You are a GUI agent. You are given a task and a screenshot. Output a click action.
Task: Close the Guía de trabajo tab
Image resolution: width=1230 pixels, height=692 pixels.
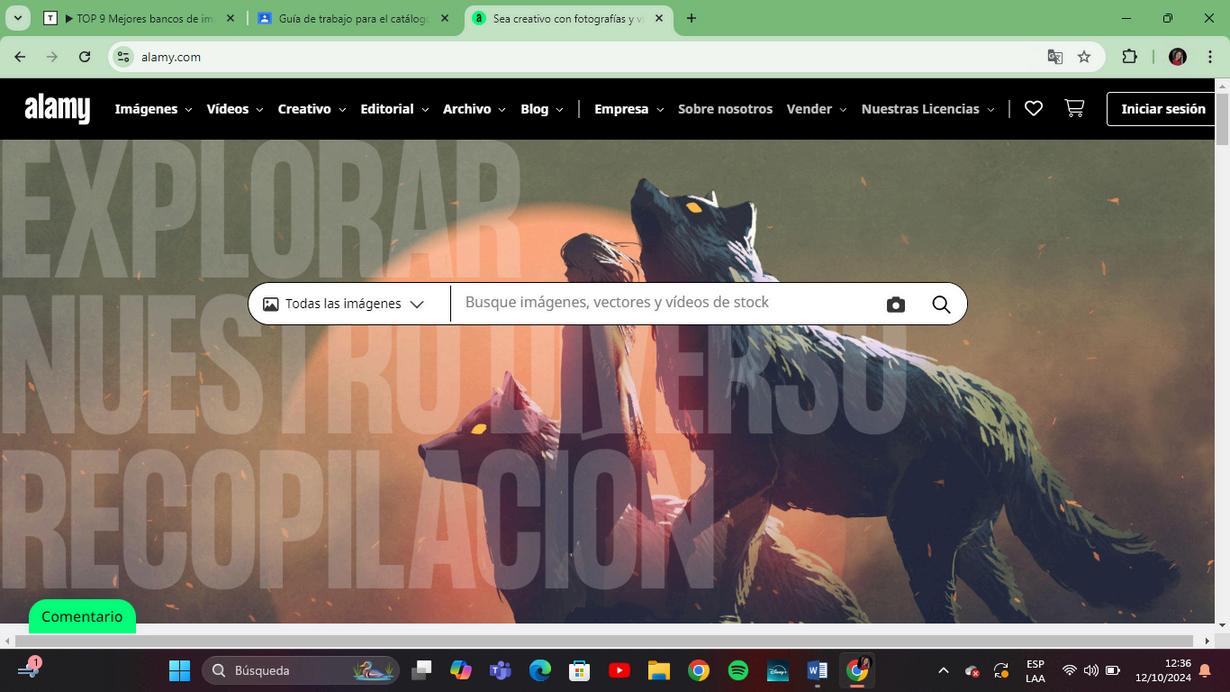click(445, 18)
